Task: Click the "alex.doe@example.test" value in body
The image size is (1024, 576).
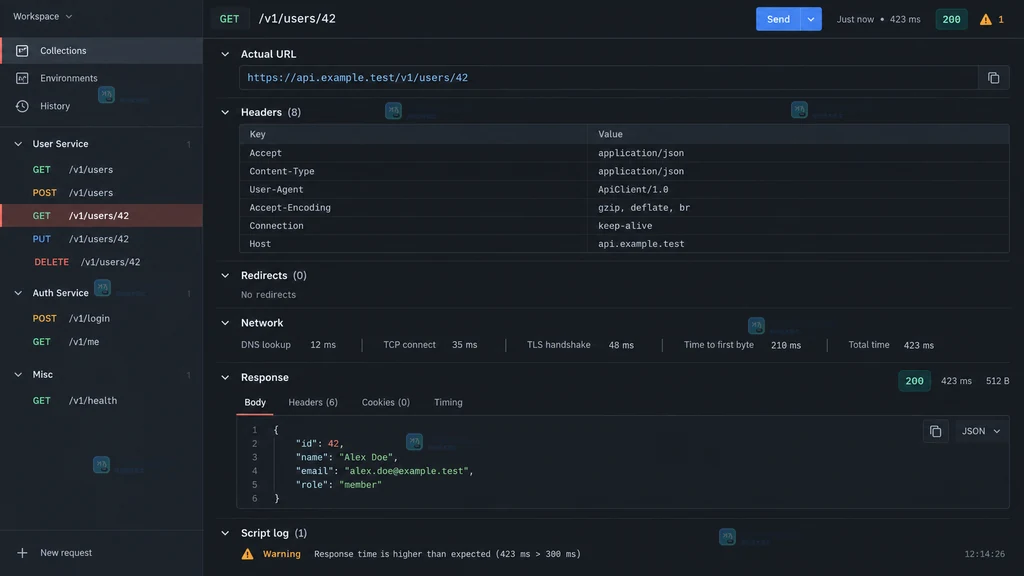Action: (x=406, y=471)
